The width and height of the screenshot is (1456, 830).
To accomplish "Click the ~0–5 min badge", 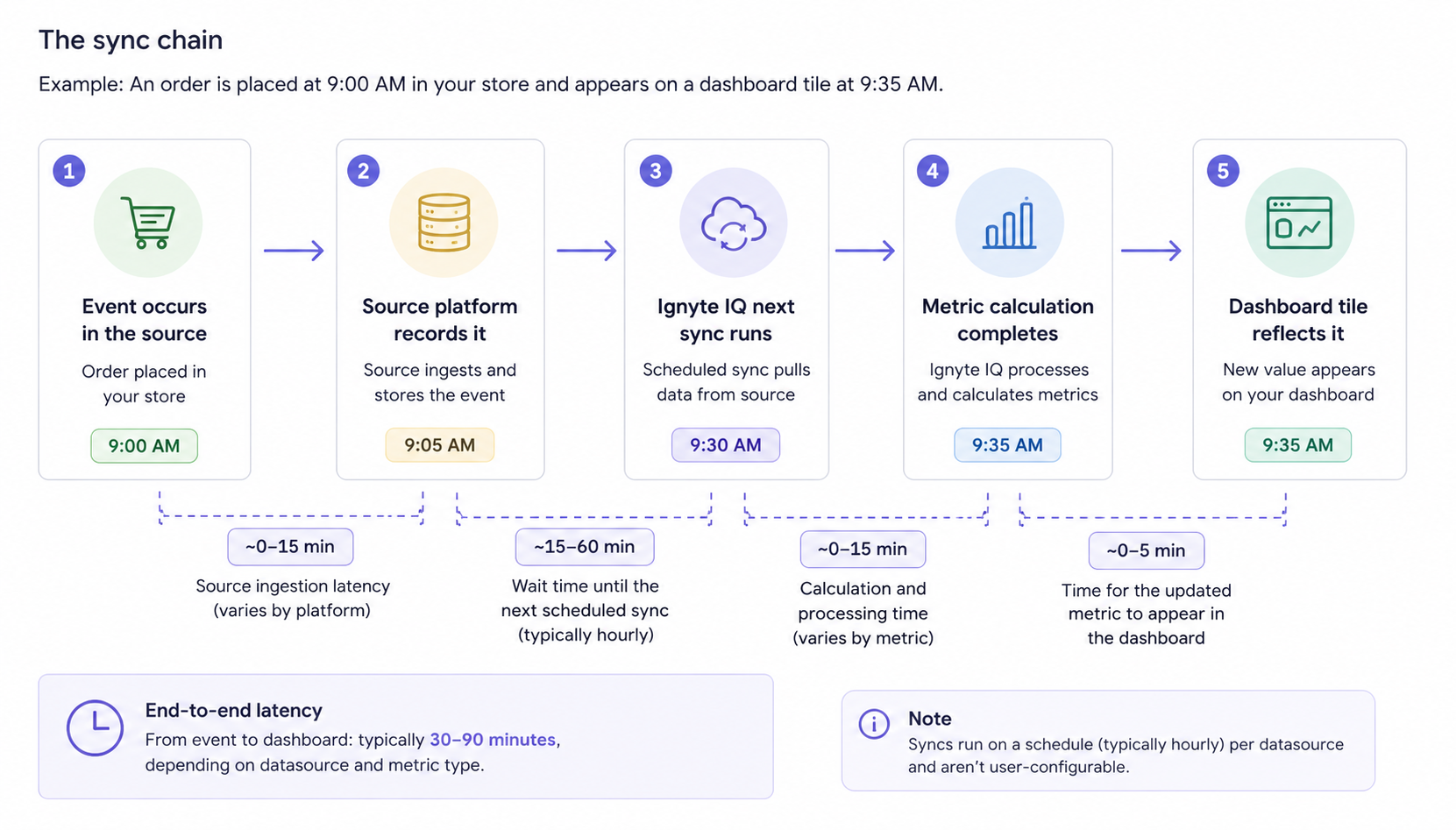I will [1147, 550].
